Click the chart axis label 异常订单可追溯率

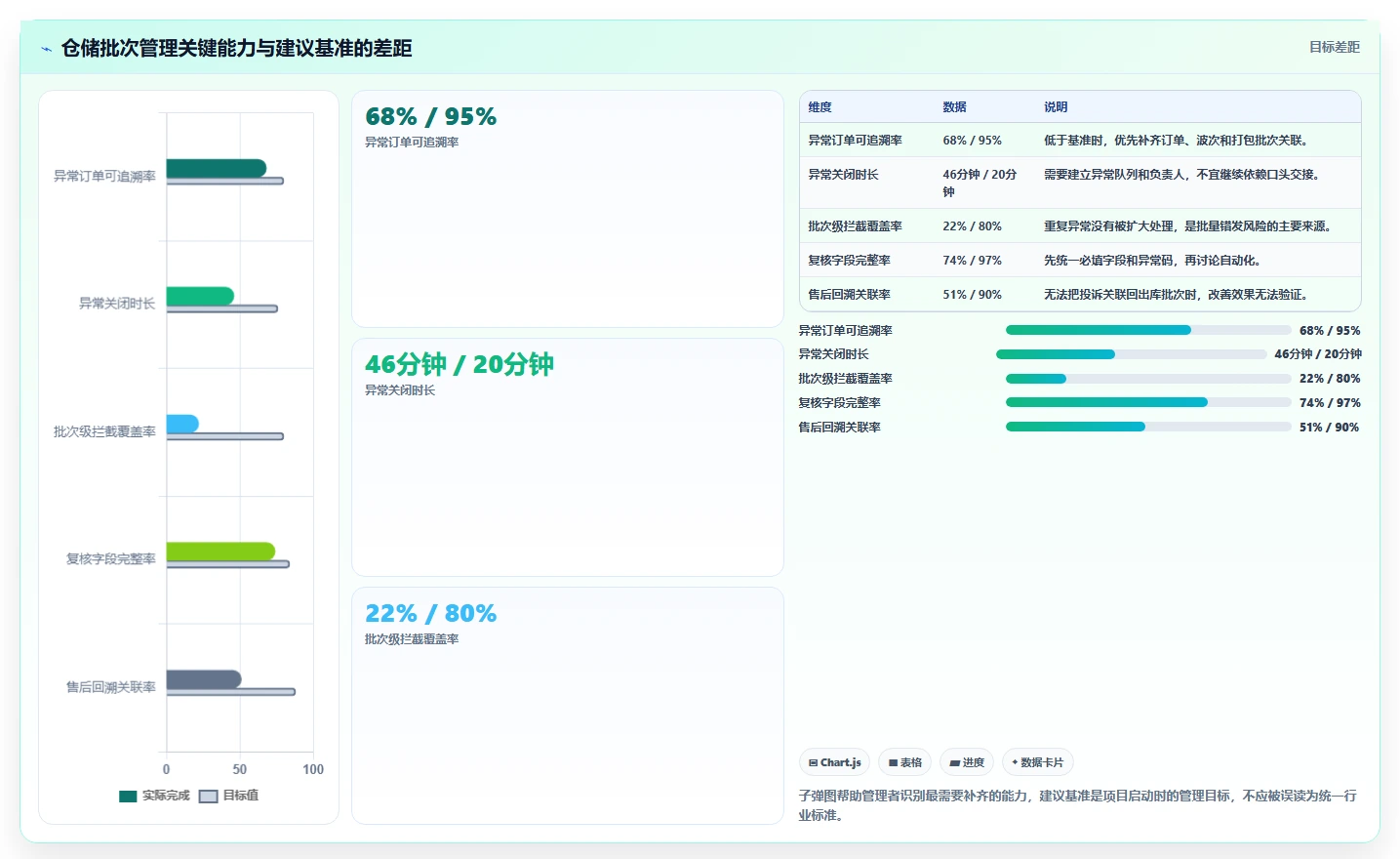[104, 176]
